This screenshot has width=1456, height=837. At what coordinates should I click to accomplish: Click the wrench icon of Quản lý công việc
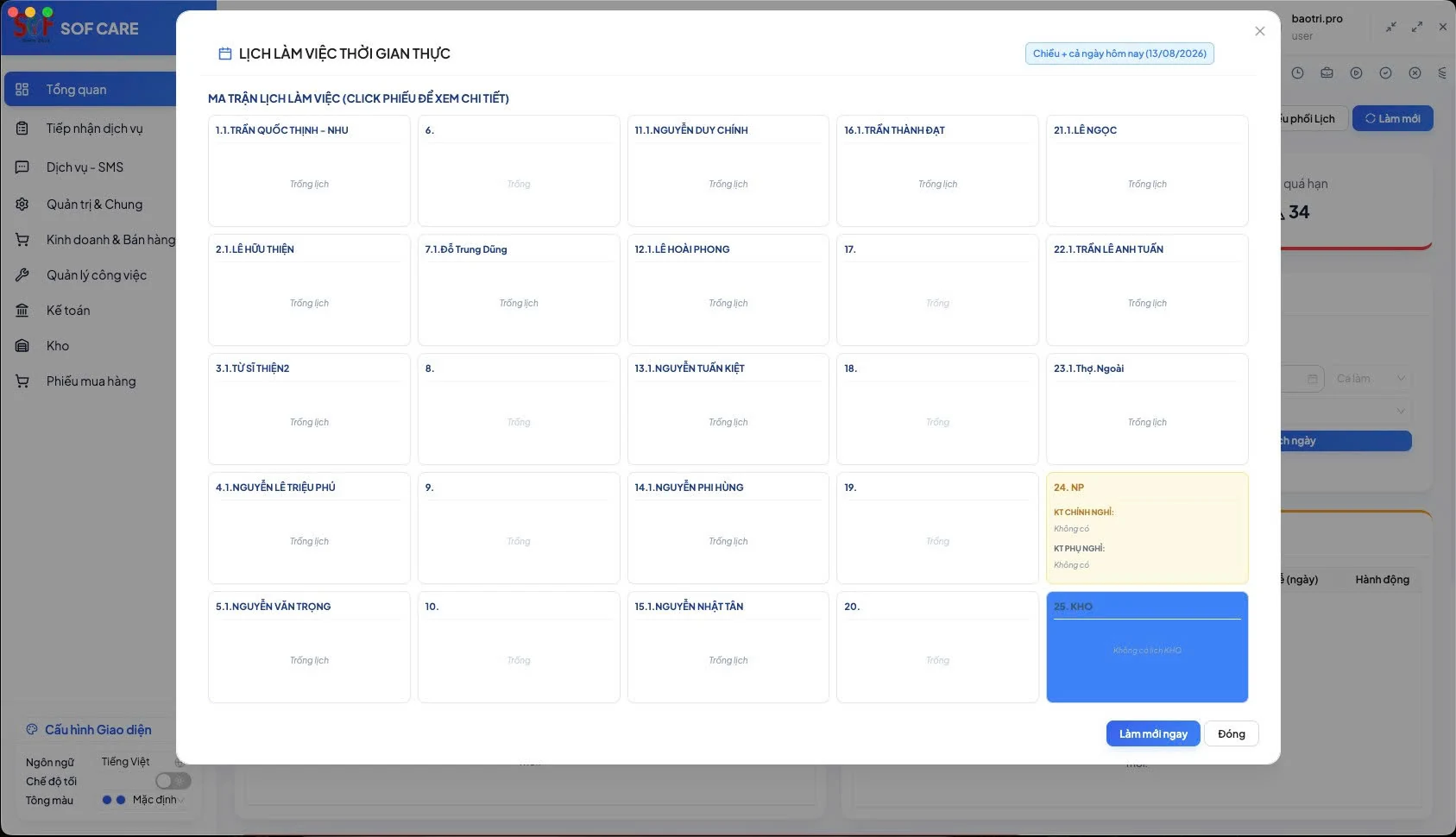(22, 275)
